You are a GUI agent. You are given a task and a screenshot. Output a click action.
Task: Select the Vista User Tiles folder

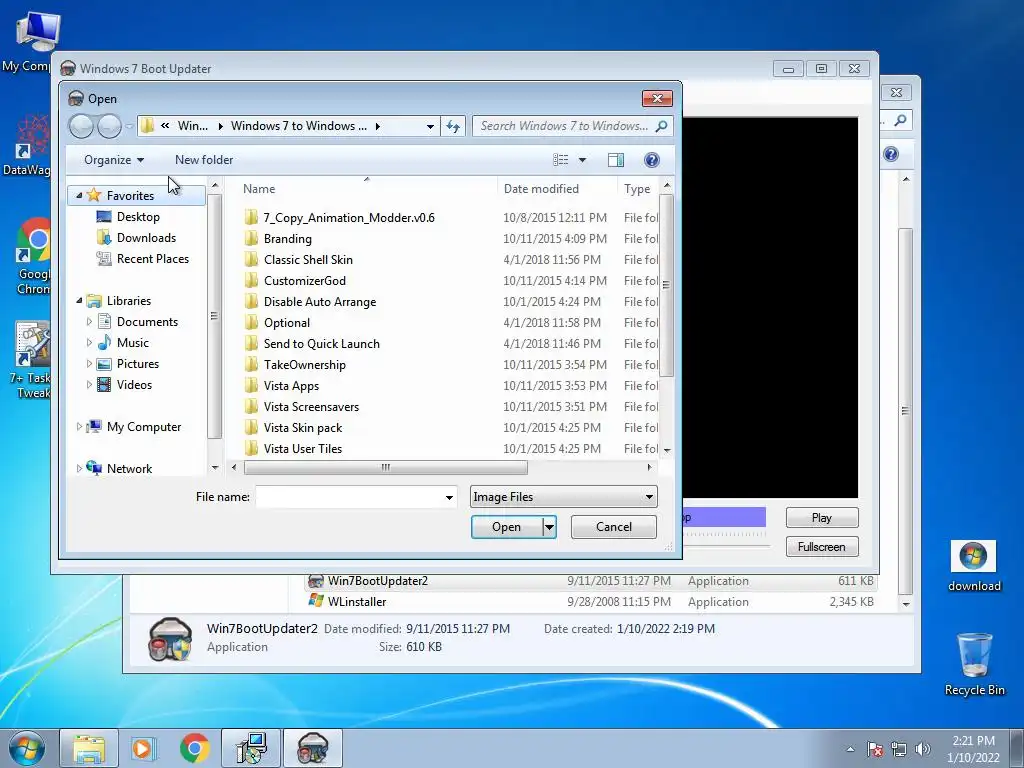point(302,449)
